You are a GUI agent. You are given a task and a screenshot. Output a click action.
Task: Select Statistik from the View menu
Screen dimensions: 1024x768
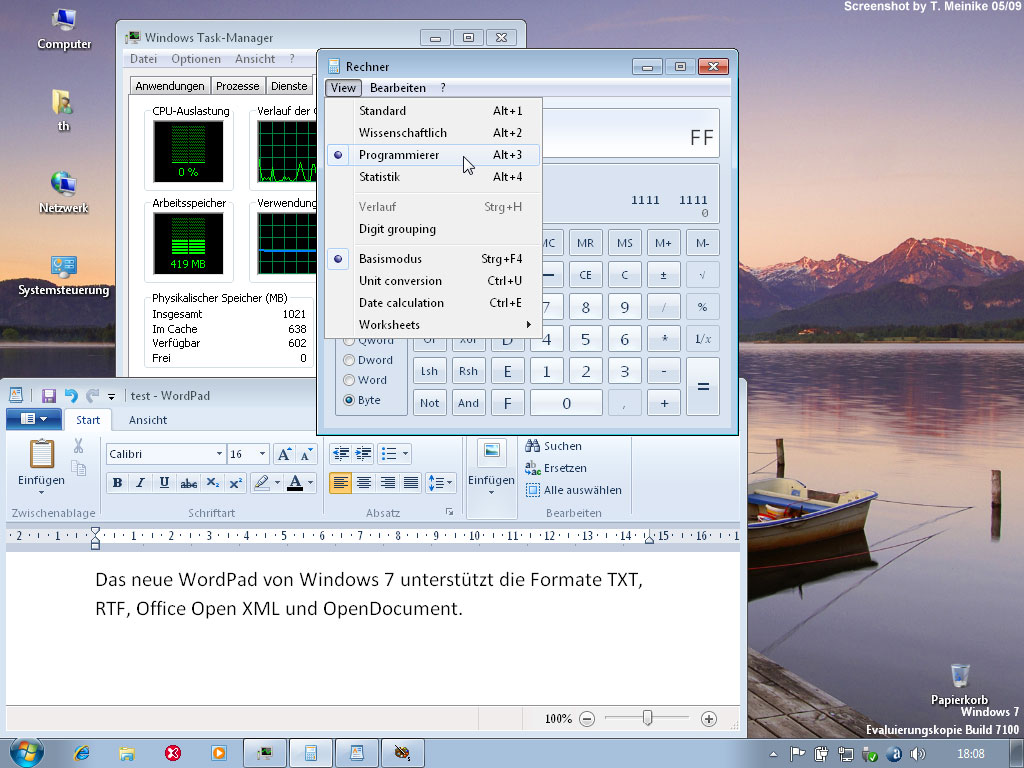[434, 177]
